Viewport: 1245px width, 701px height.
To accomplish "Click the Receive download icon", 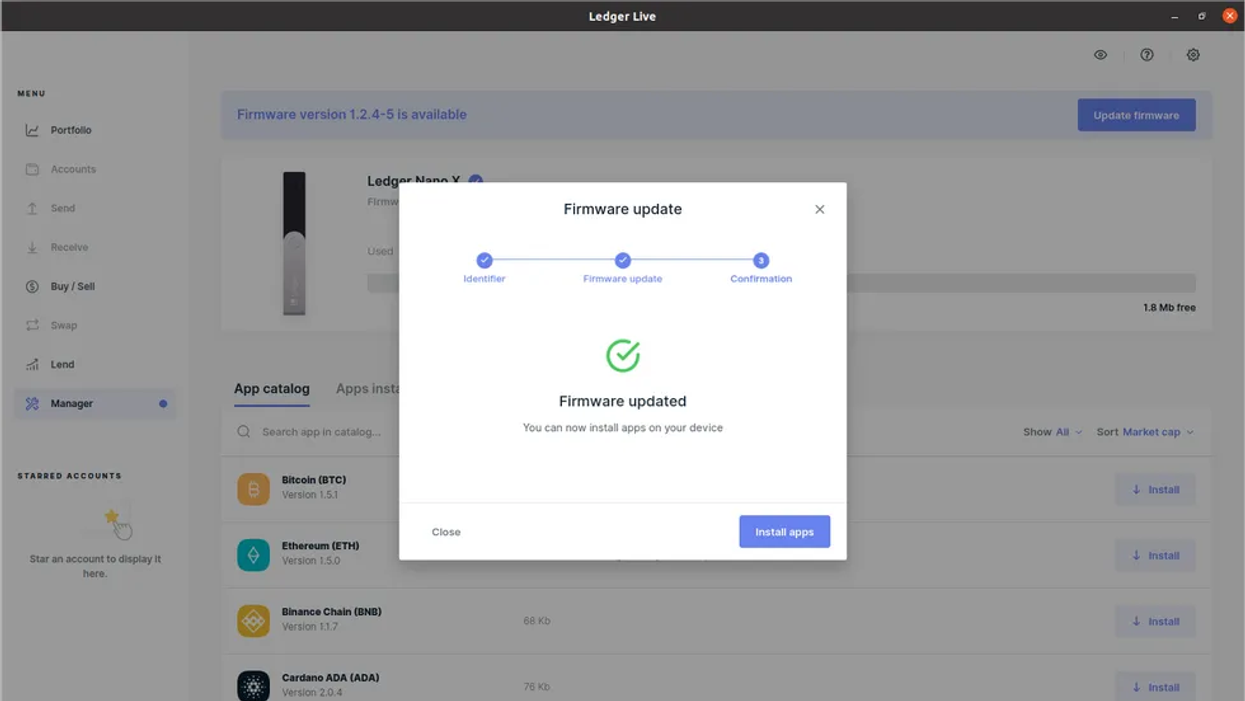I will coord(32,247).
